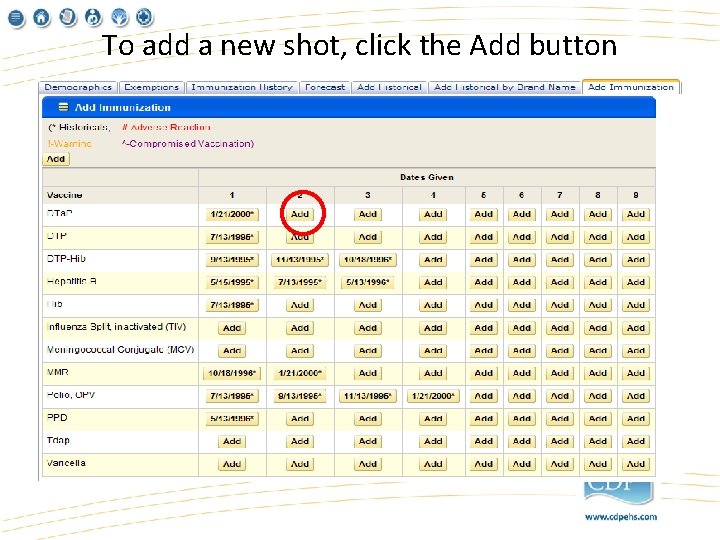Image resolution: width=720 pixels, height=540 pixels.
Task: Click the round menu lines icon
Action: (x=16, y=18)
